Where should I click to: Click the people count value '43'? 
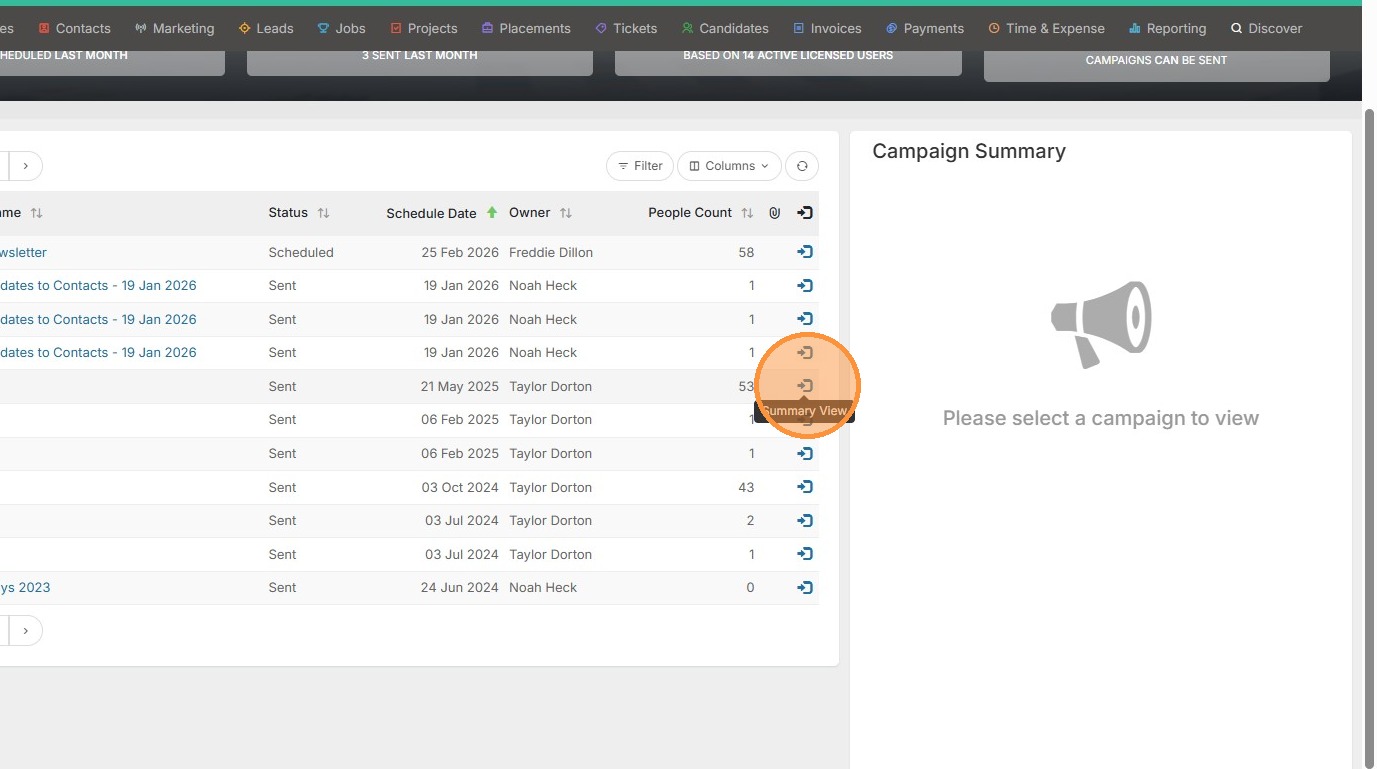tap(746, 487)
